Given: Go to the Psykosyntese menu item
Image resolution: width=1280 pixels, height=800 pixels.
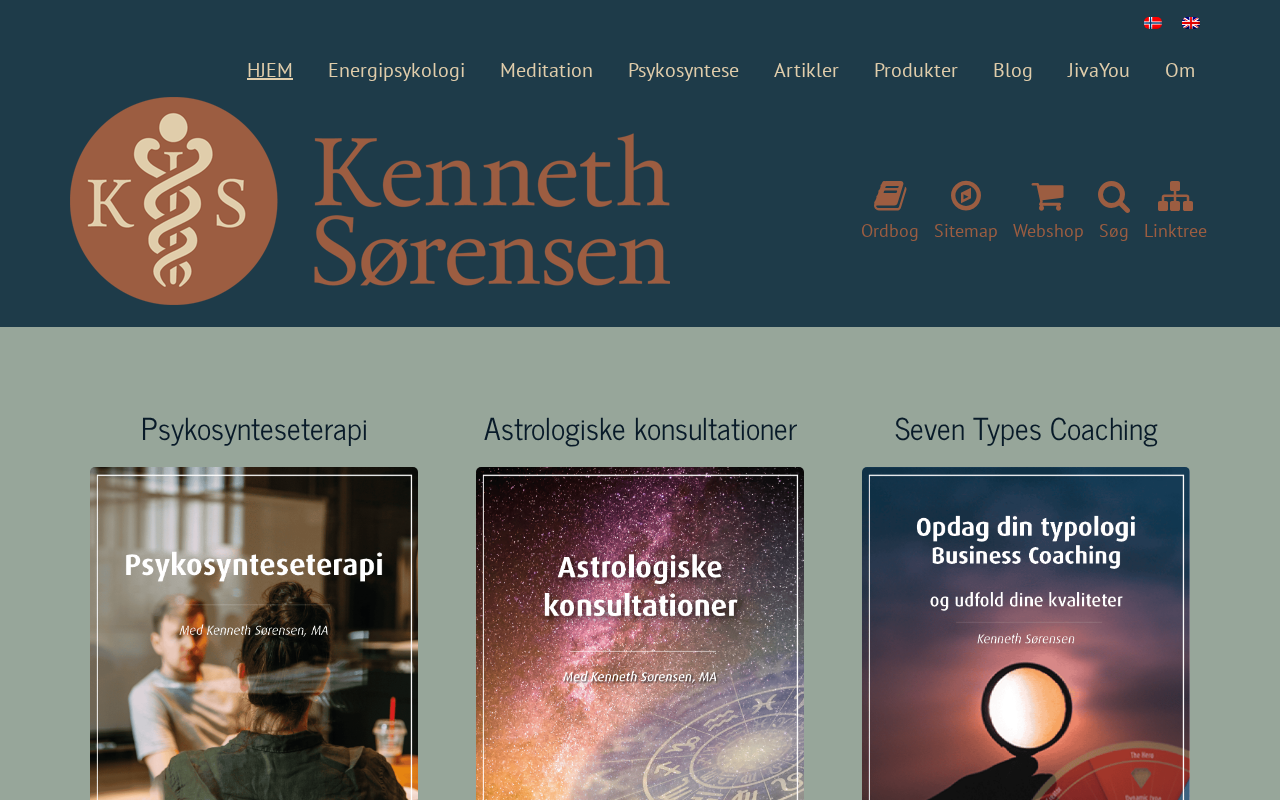Looking at the screenshot, I should click(x=683, y=70).
